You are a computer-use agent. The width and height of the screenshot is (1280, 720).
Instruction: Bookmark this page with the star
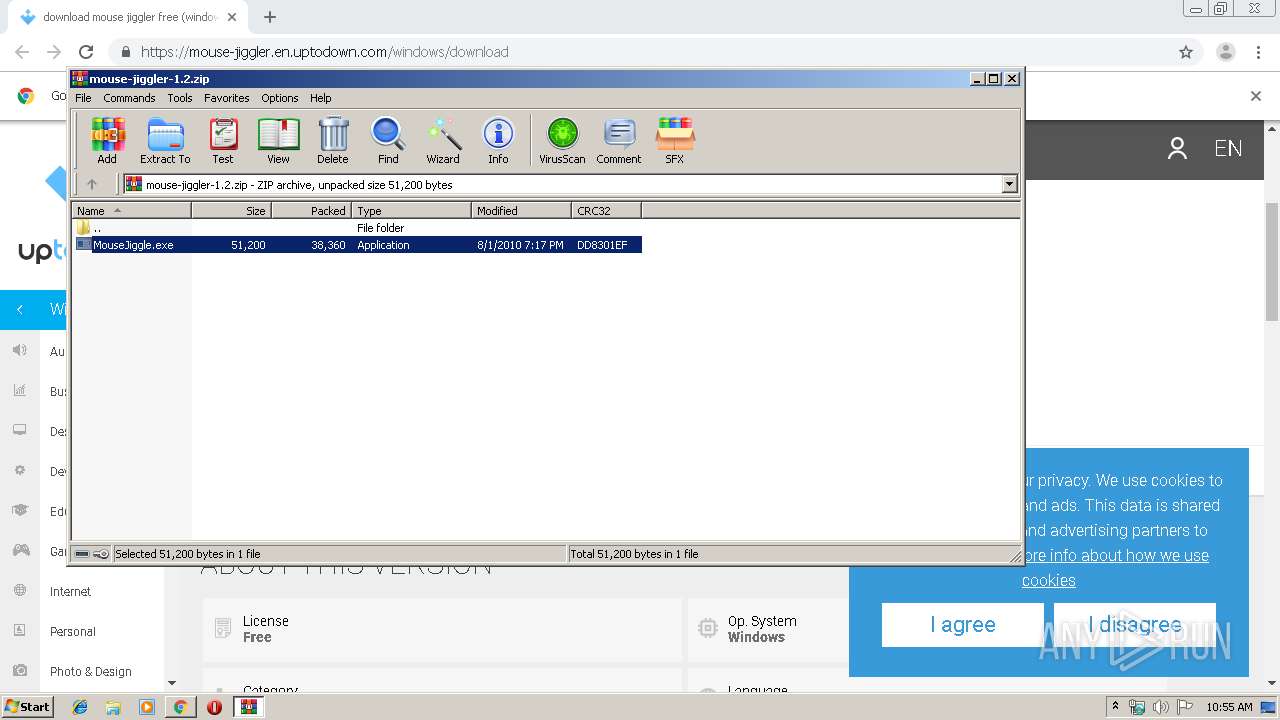1186,52
